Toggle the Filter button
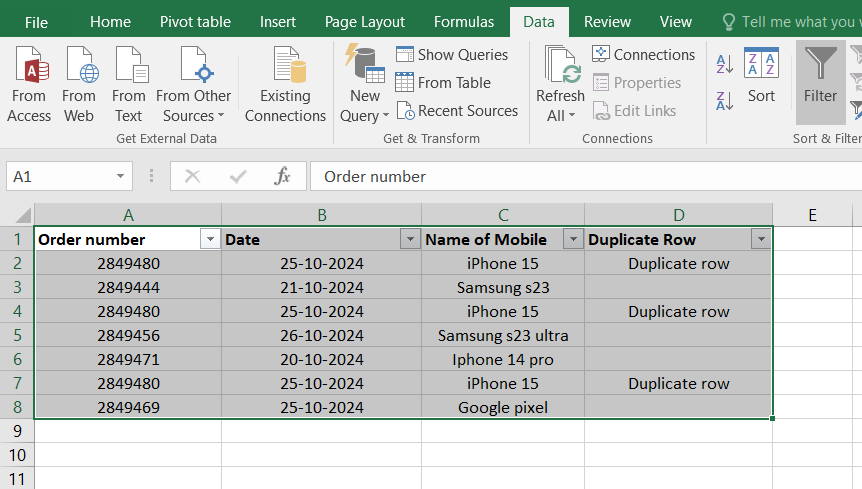The width and height of the screenshot is (862, 489). pyautogui.click(x=820, y=82)
